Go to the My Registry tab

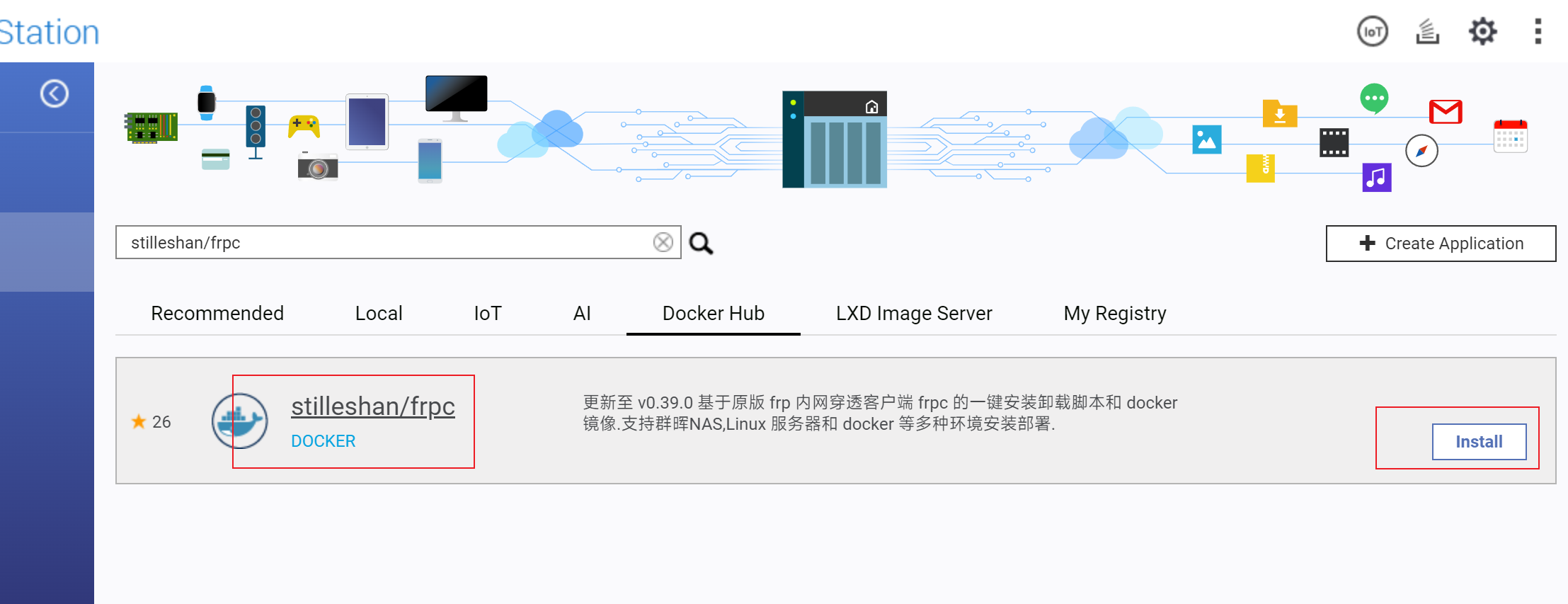(x=1115, y=313)
